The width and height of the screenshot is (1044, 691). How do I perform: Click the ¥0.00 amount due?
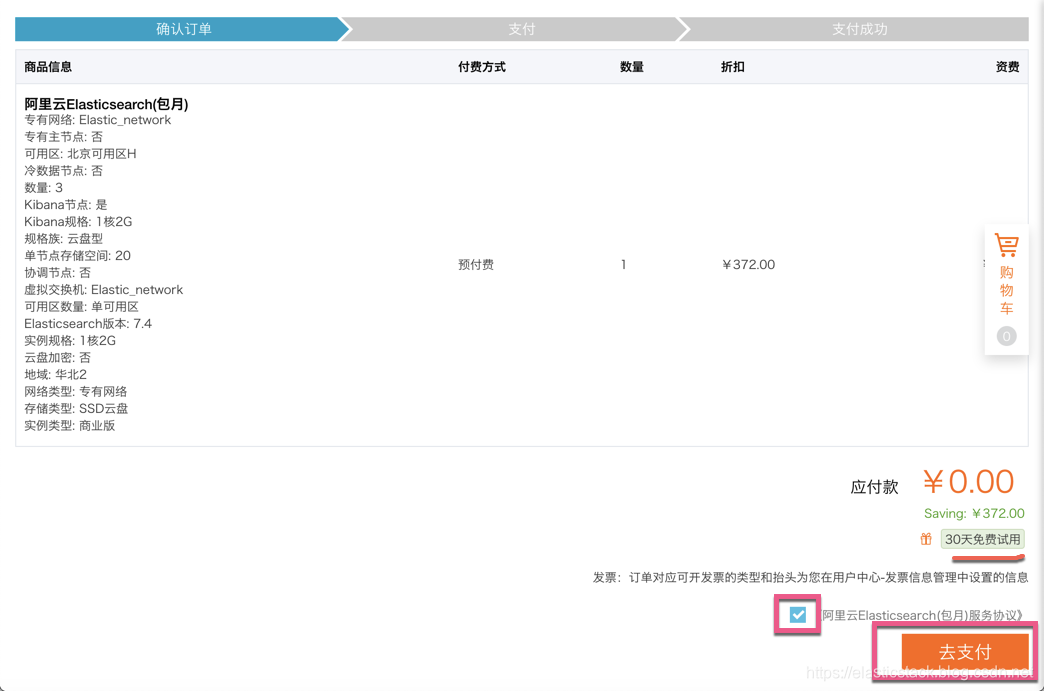click(x=969, y=481)
